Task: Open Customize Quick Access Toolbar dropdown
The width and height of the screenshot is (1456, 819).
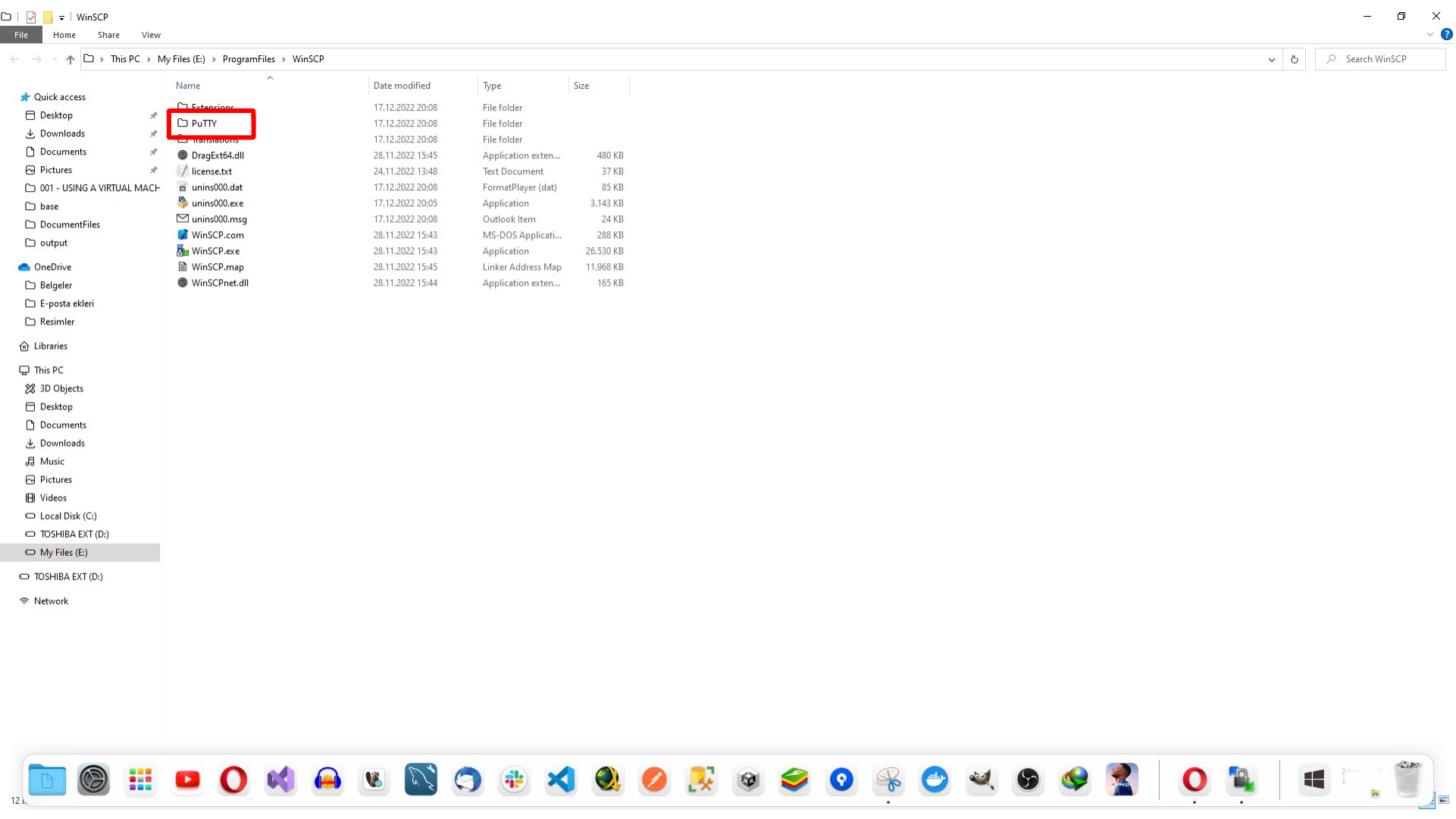Action: pos(61,17)
